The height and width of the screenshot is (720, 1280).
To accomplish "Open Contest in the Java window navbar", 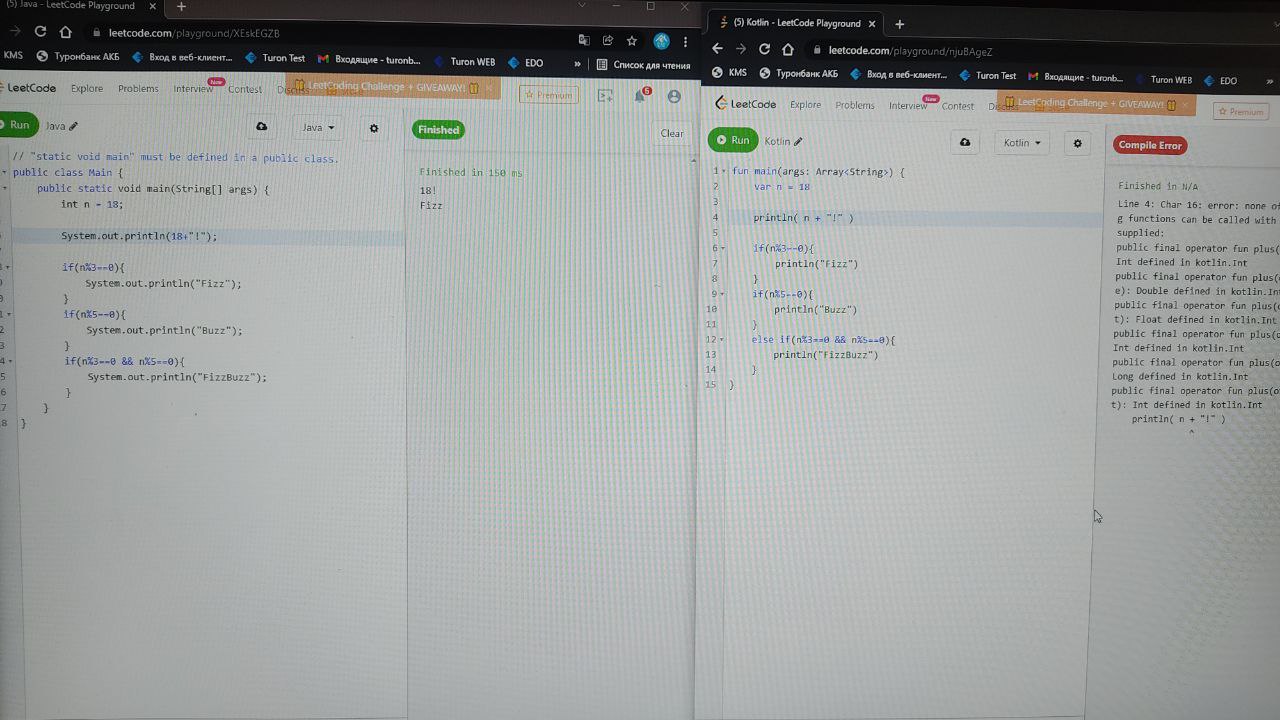I will coord(245,89).
